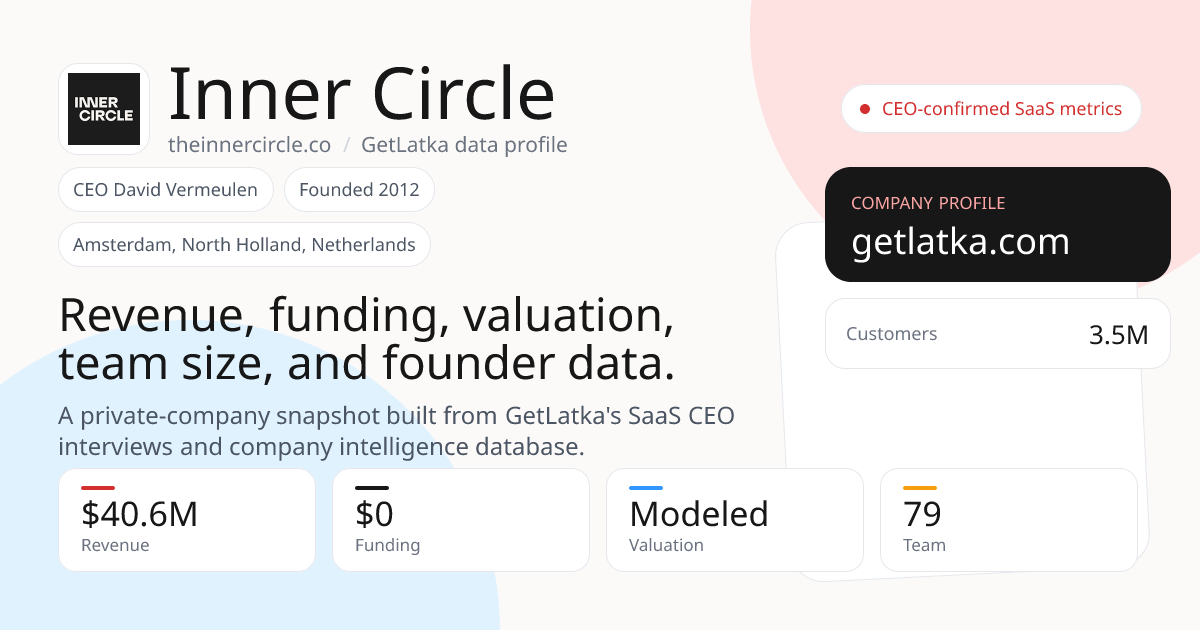Open the theinnercircle.co link

pyautogui.click(x=249, y=145)
